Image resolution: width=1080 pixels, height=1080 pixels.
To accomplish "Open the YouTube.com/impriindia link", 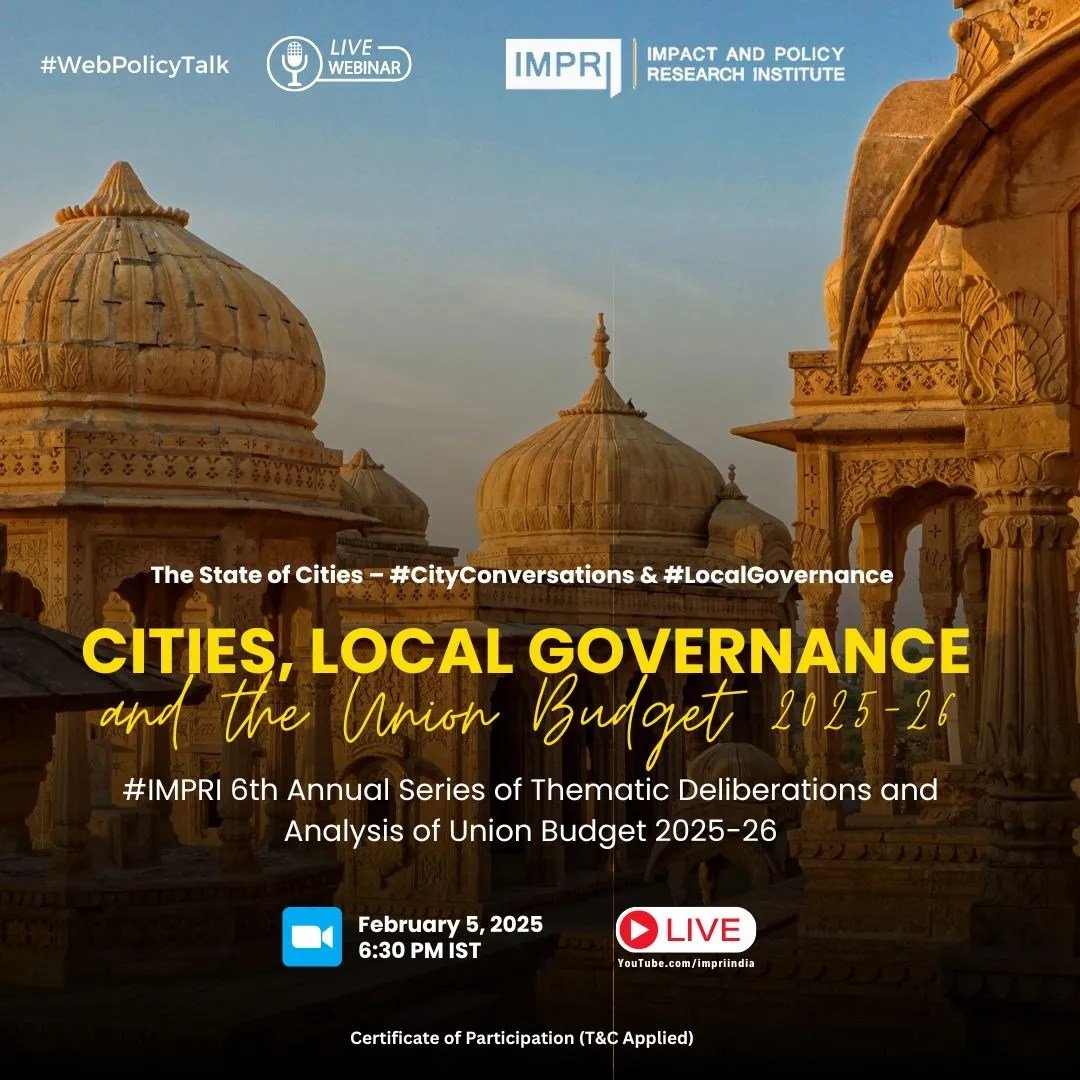I will [685, 963].
